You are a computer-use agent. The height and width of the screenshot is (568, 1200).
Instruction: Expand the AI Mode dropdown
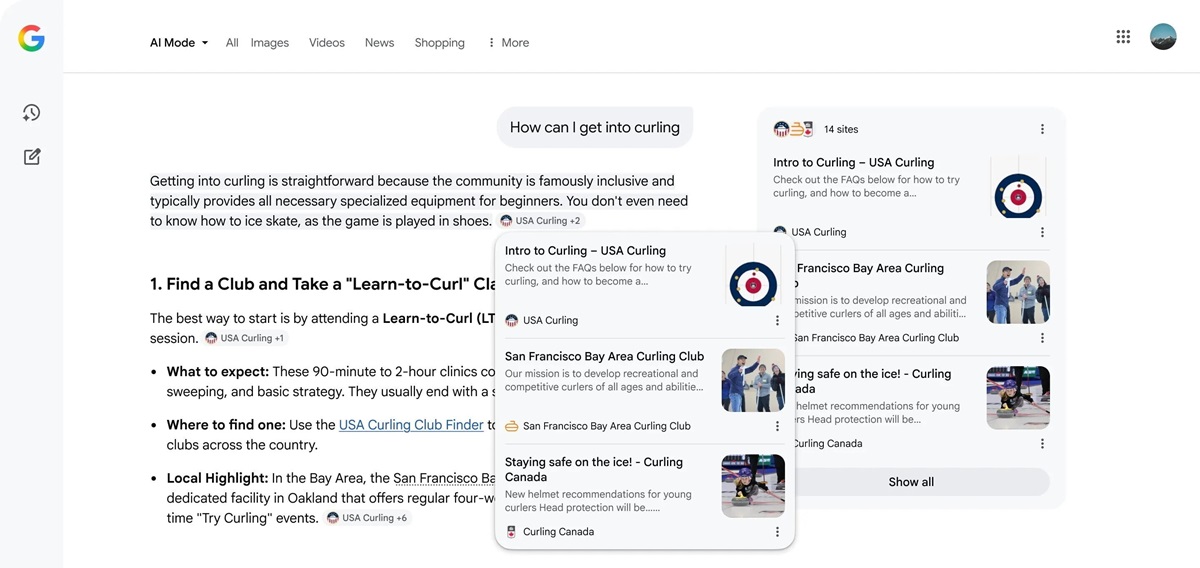tap(179, 43)
